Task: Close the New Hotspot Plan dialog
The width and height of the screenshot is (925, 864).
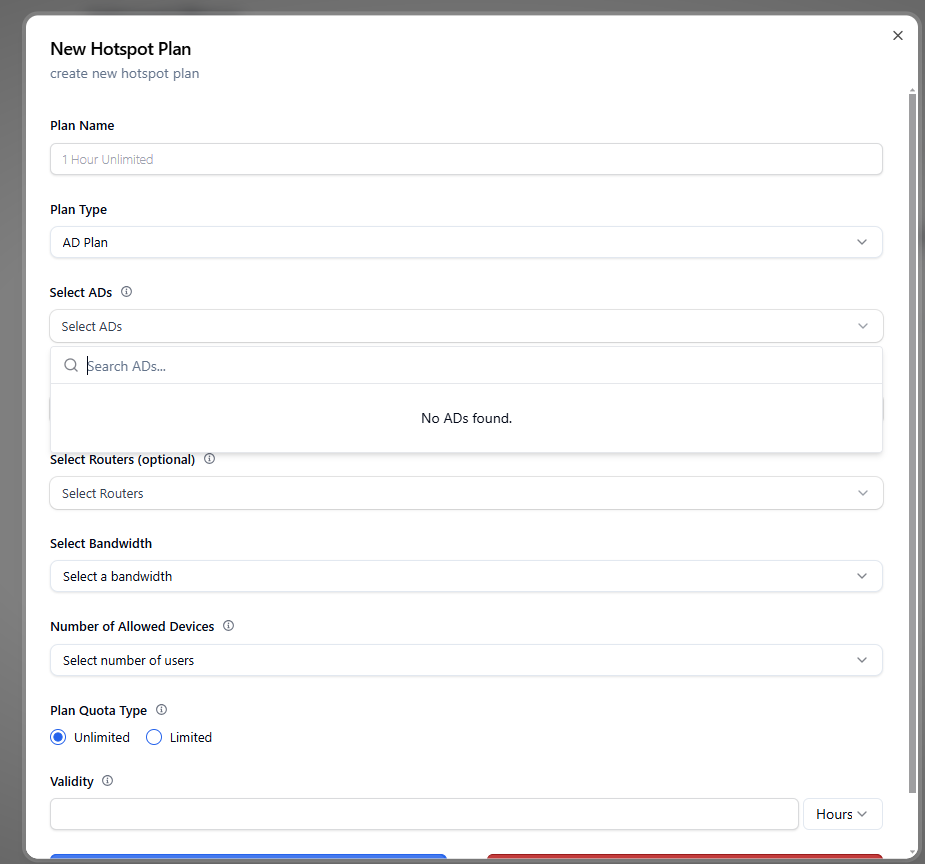Action: point(897,36)
